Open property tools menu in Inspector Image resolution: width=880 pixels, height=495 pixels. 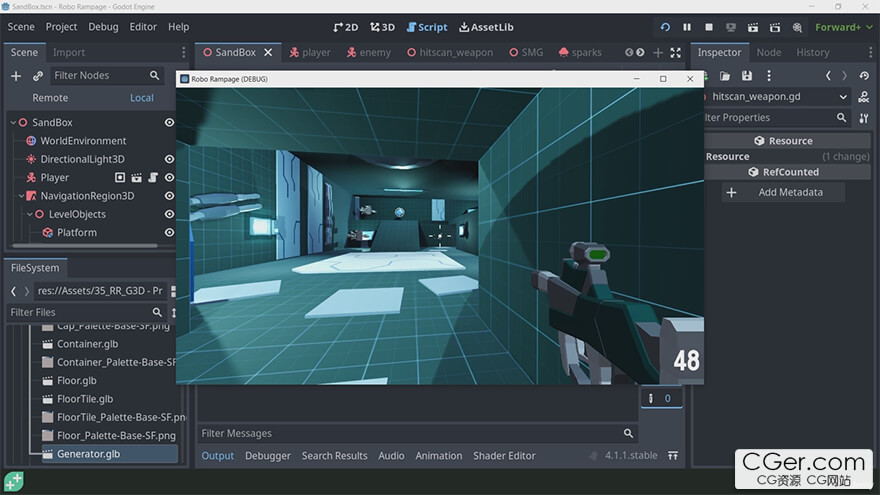tap(864, 118)
